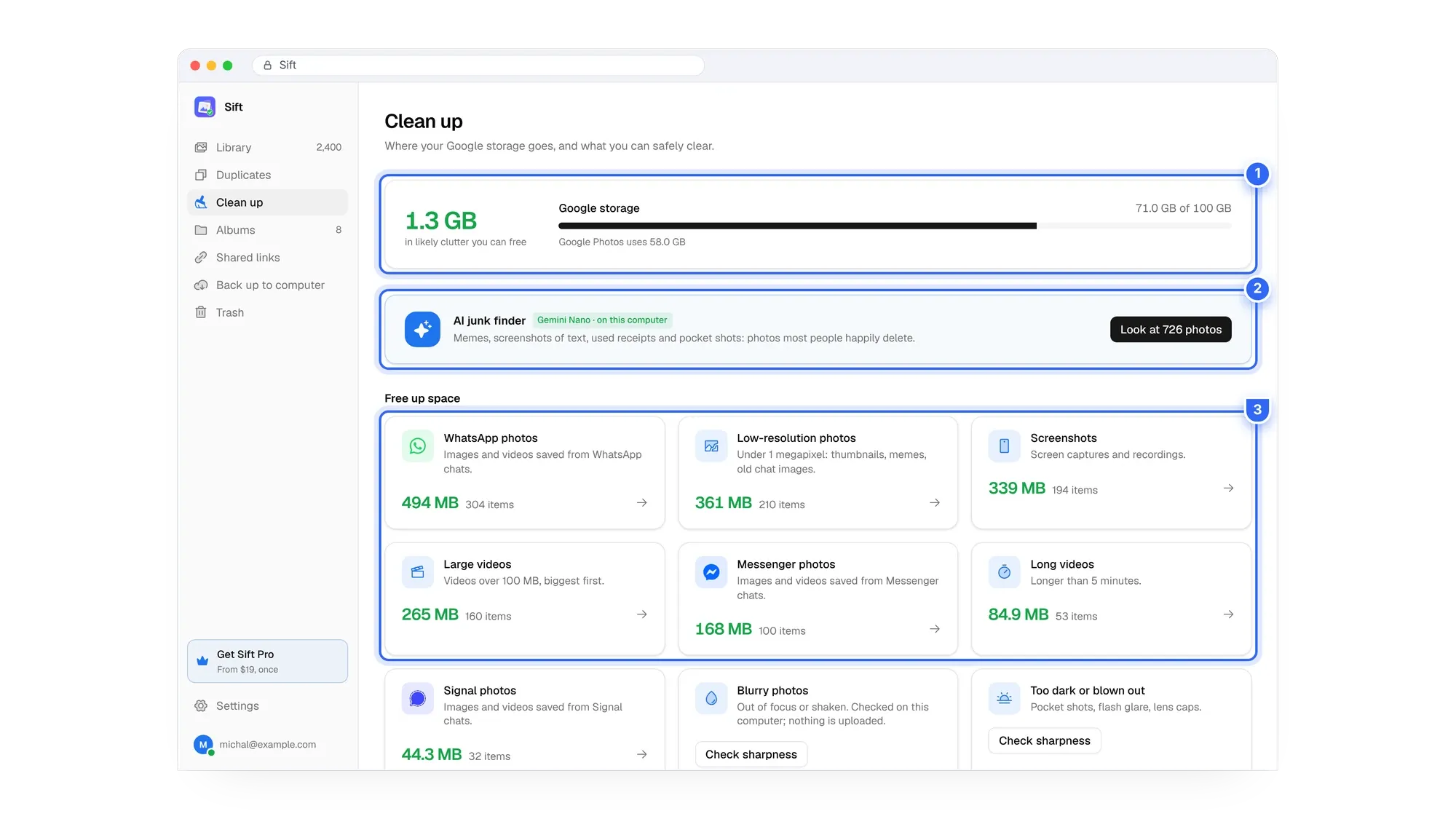Click the Shared links chain icon
This screenshot has width=1456, height=819.
(201, 258)
